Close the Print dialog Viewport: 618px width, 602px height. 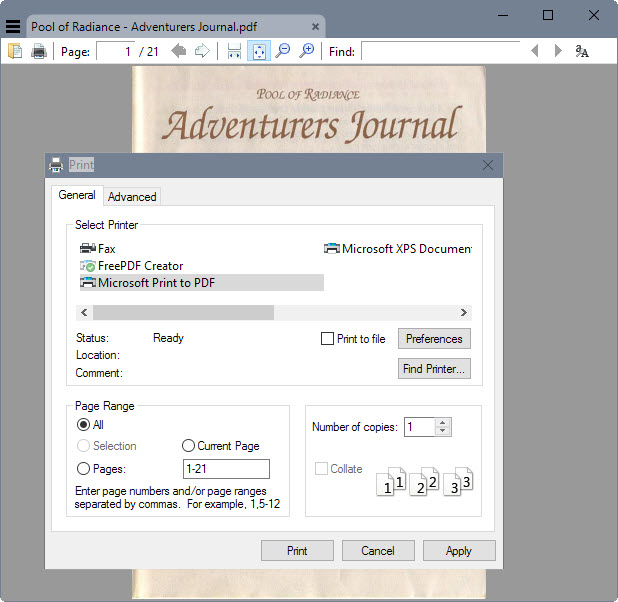click(488, 165)
